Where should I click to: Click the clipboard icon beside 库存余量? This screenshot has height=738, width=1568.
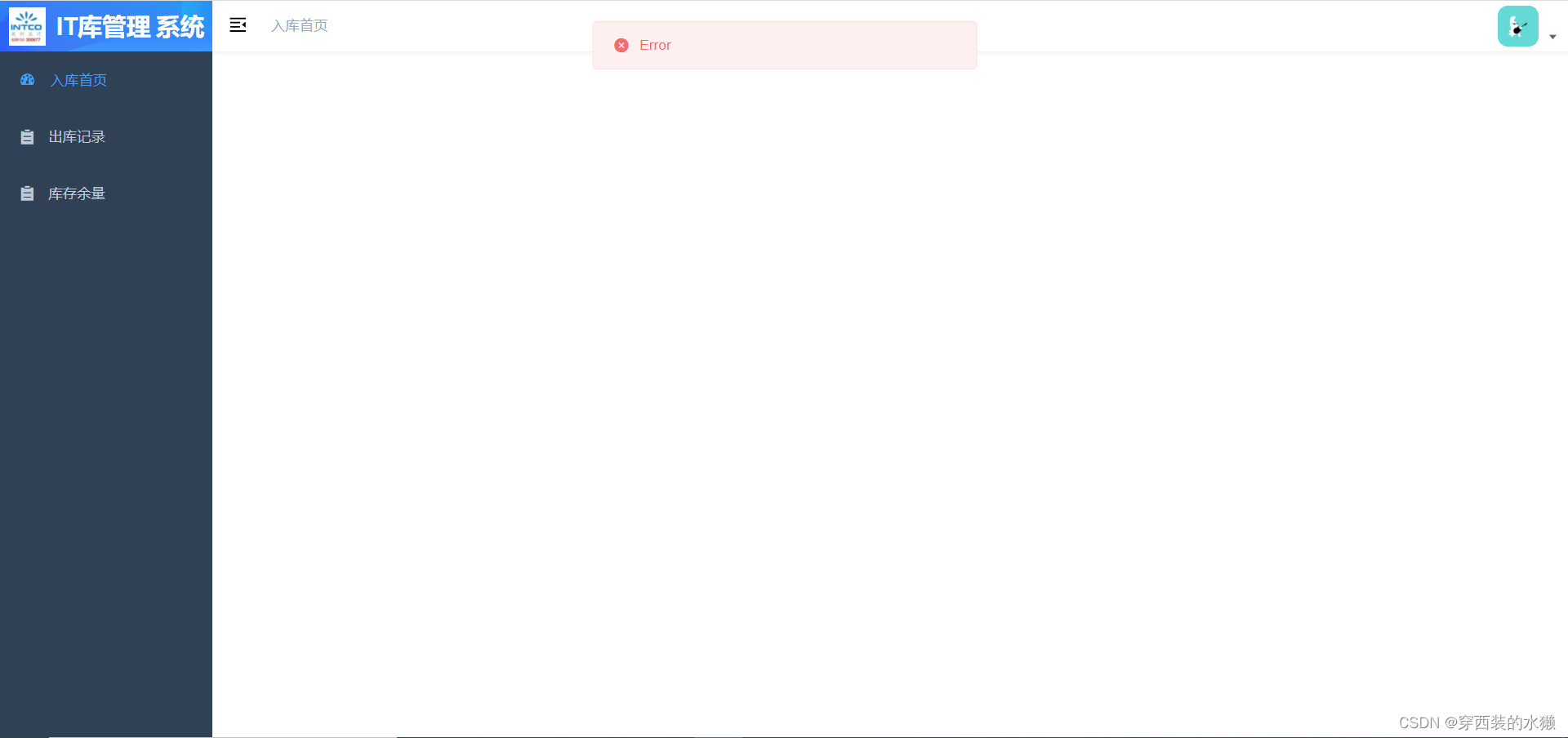click(27, 193)
